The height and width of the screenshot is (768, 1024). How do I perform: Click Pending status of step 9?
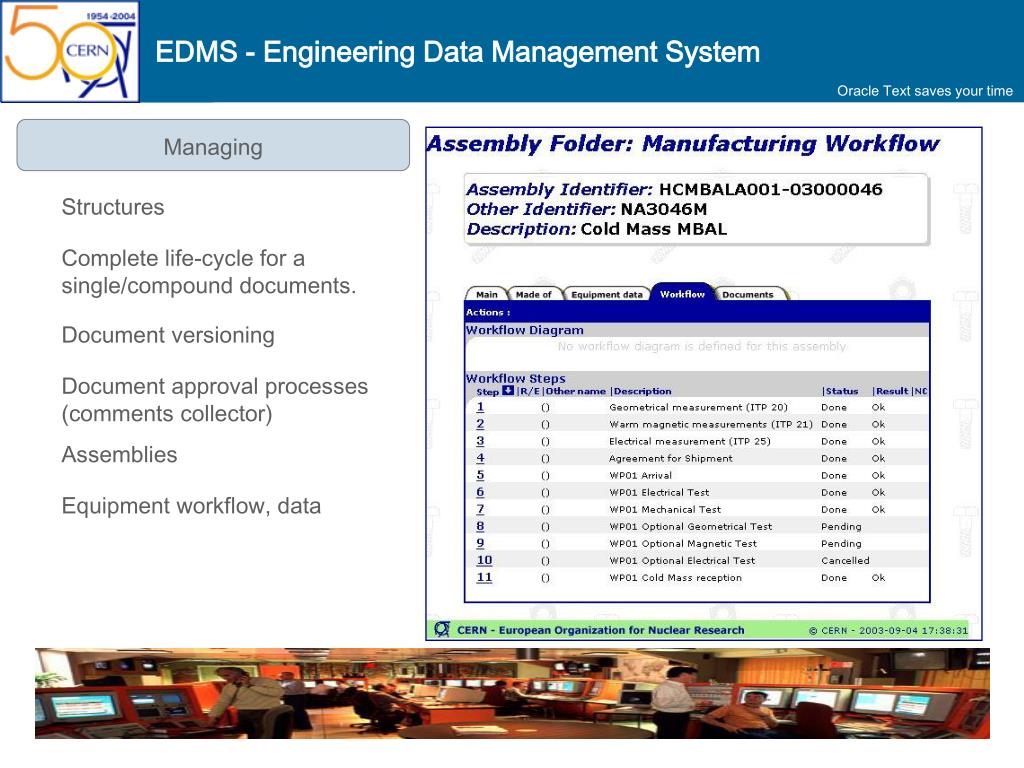click(x=841, y=543)
